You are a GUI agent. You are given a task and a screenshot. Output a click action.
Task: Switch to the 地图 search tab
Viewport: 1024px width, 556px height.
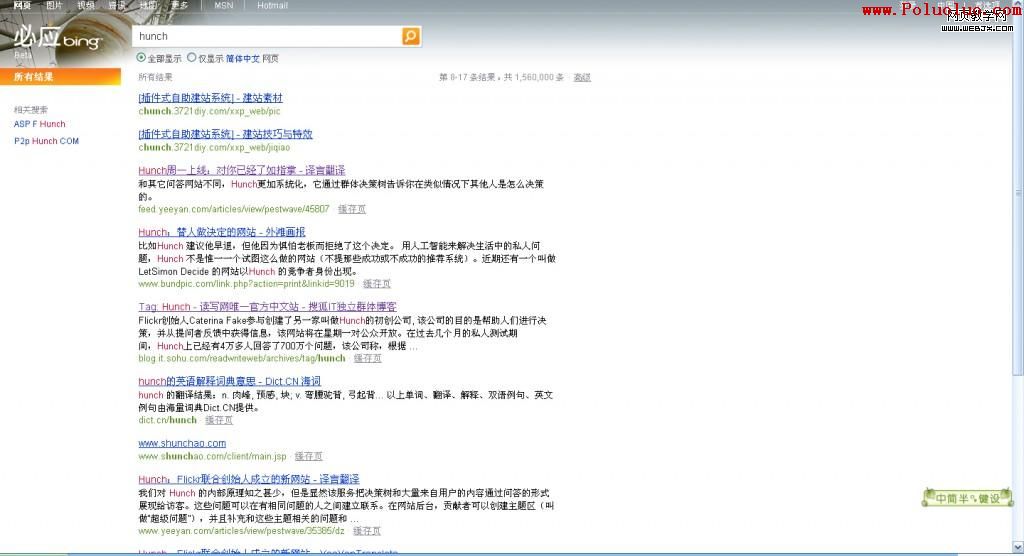click(148, 5)
